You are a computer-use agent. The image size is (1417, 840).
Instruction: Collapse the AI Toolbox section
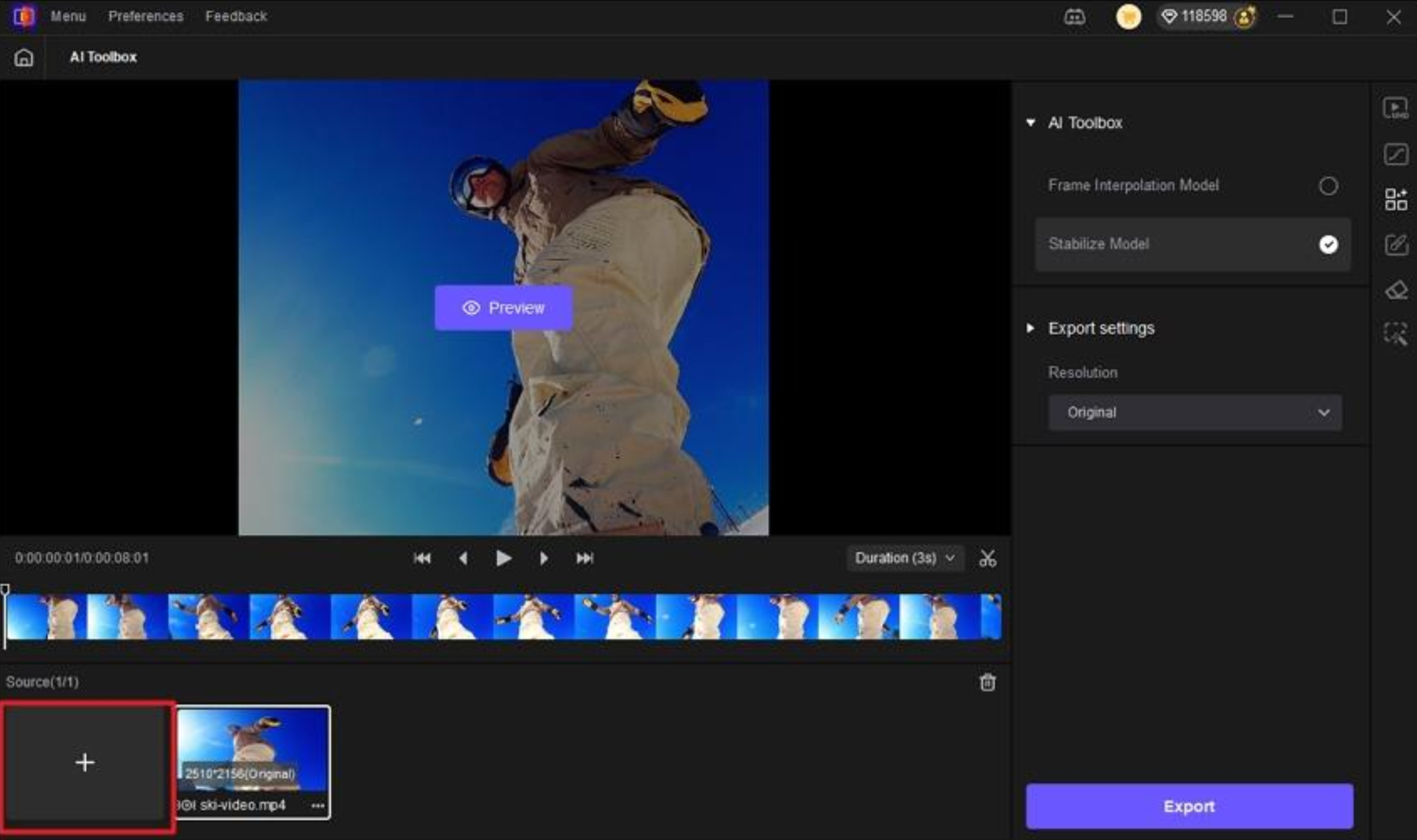click(x=1031, y=123)
